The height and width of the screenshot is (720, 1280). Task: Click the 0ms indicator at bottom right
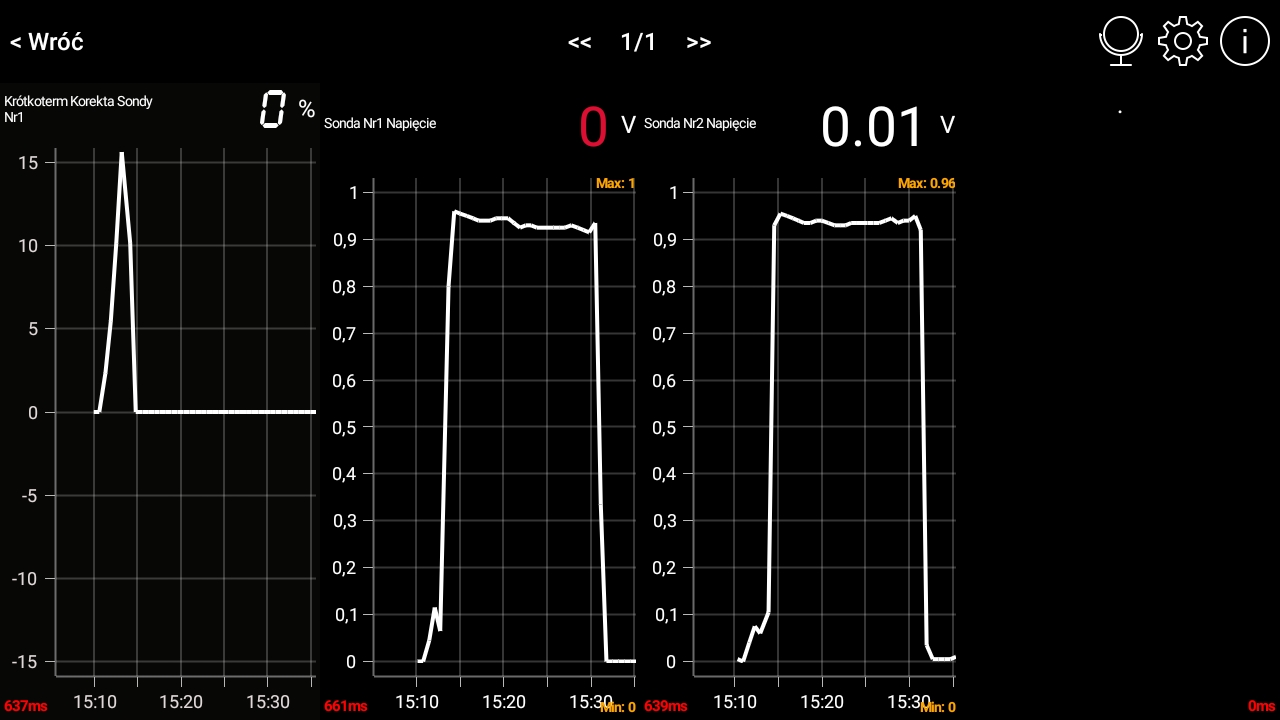coord(1261,706)
